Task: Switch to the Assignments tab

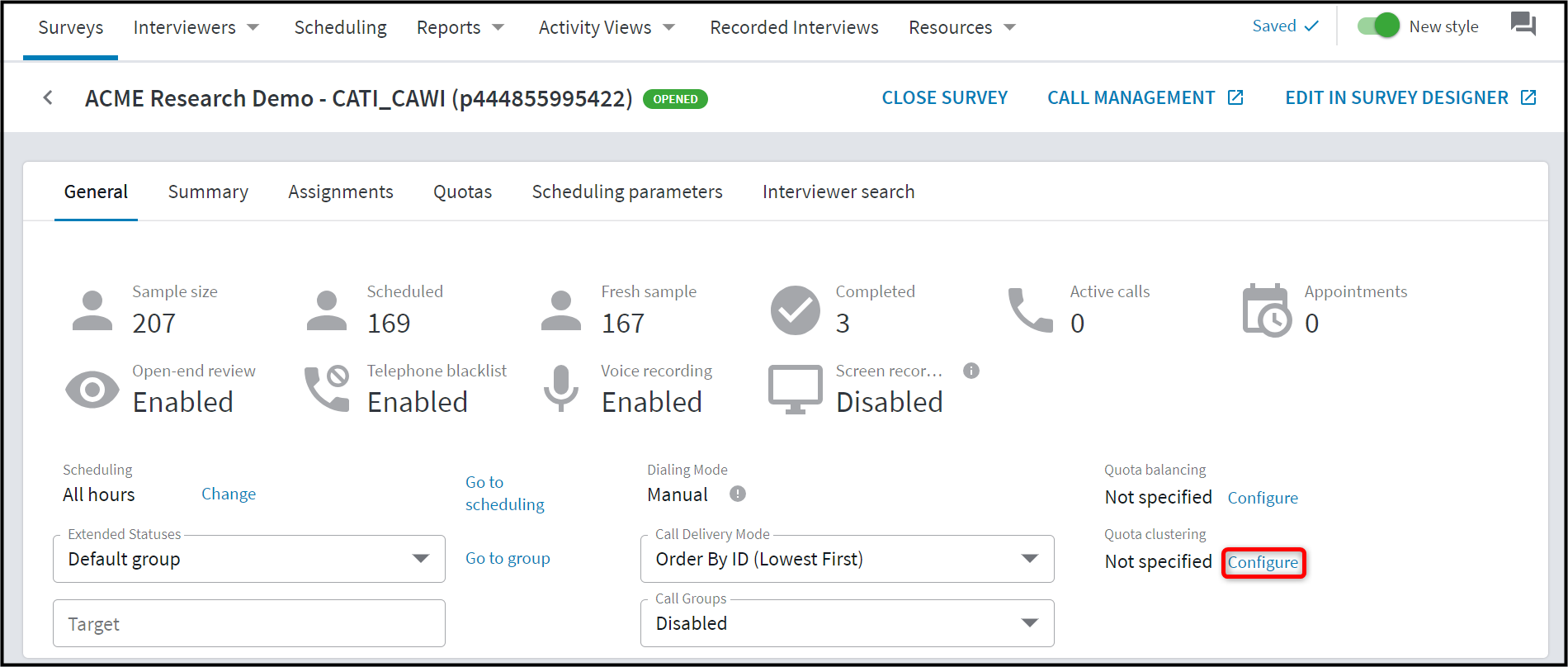Action: tap(341, 192)
